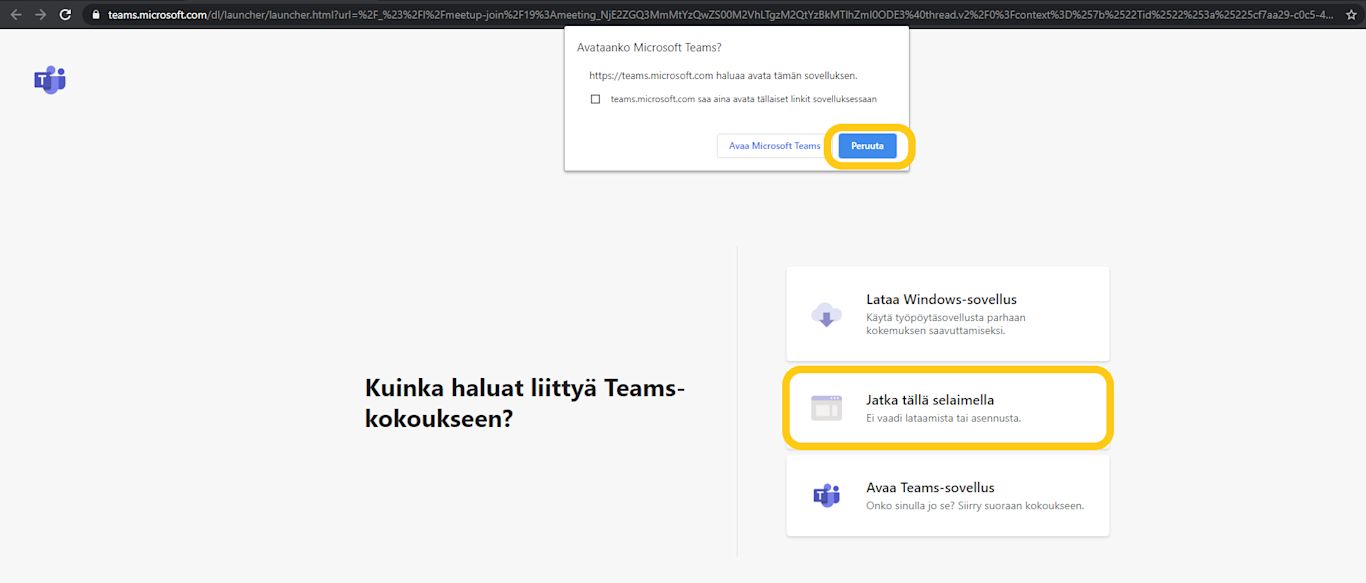Viewport: 1366px width, 583px height.
Task: Choose the Lataa Windows-sovellus option
Action: [947, 314]
